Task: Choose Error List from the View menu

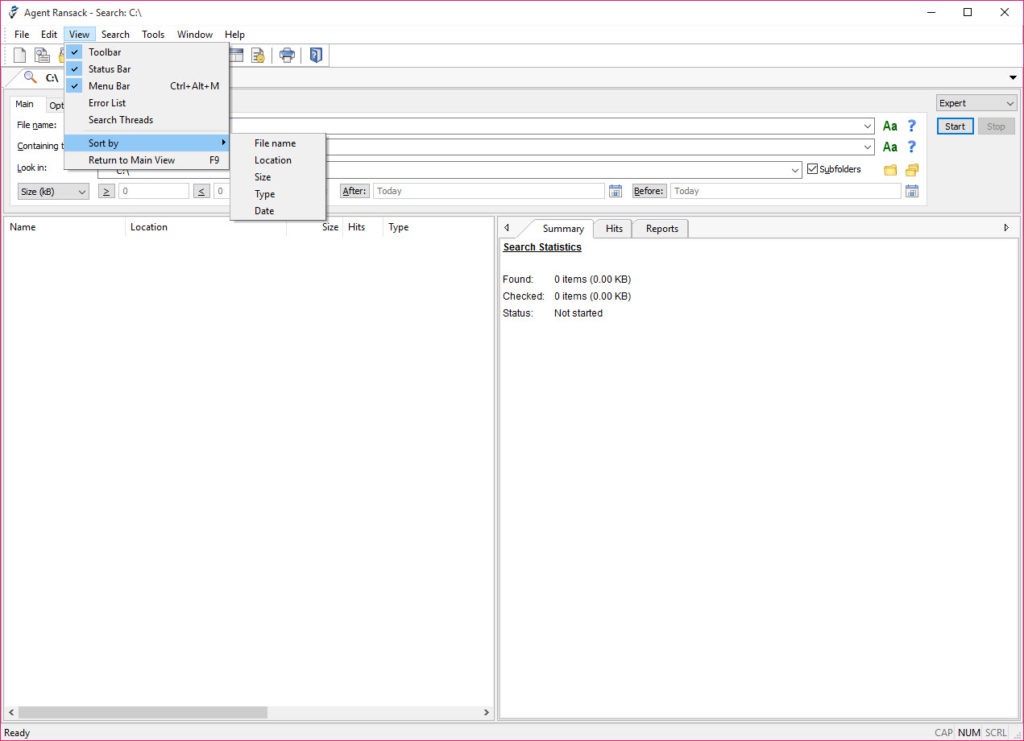Action: coord(147,103)
